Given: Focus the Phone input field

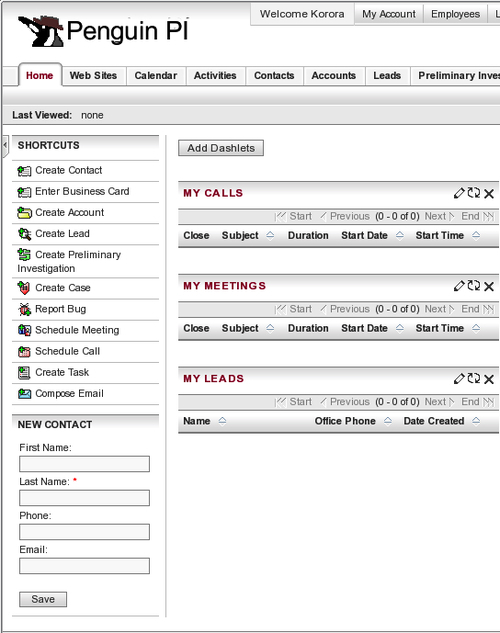Looking at the screenshot, I should [84, 532].
